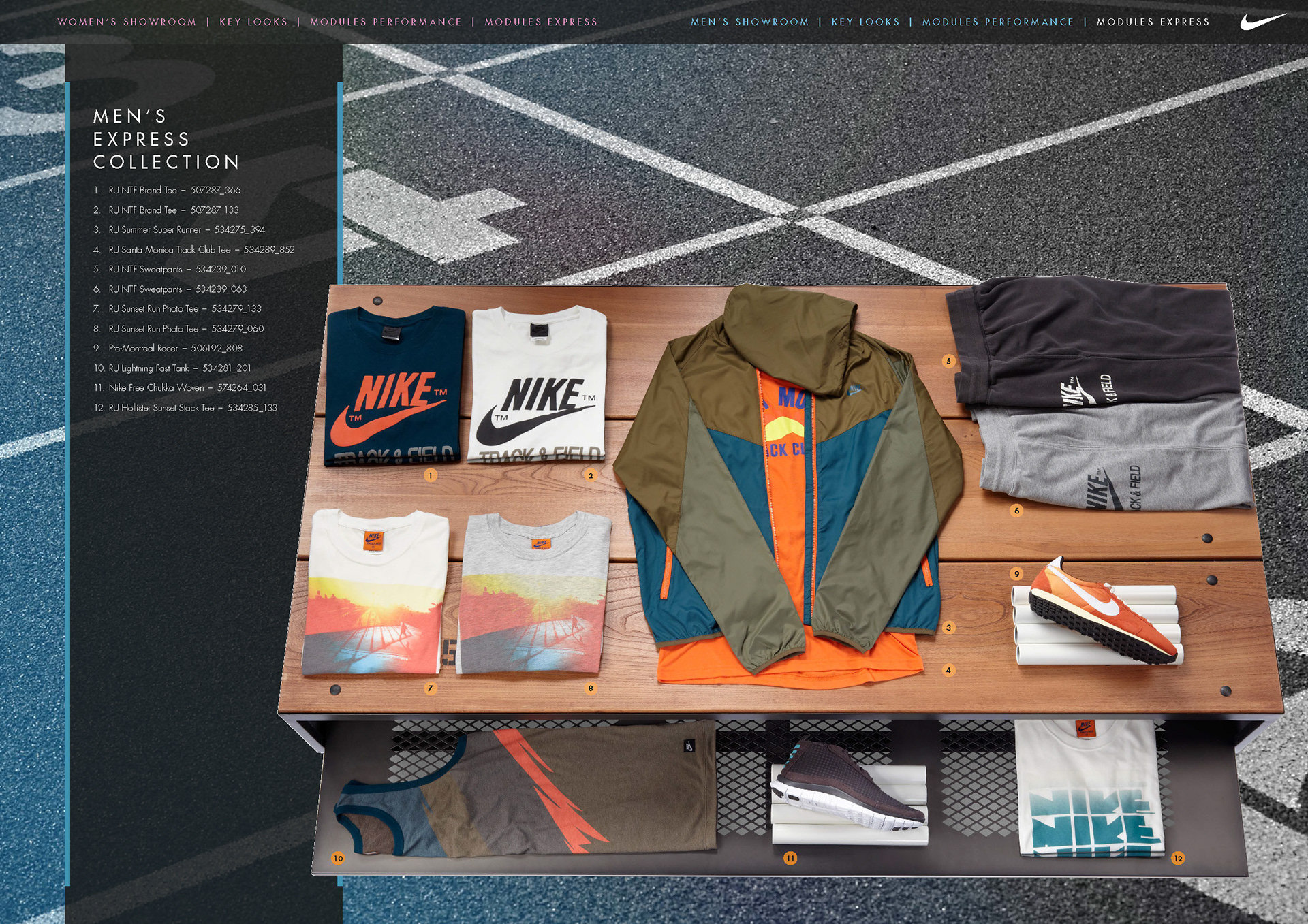Open the Men's Showroom section
The height and width of the screenshot is (924, 1308).
(x=749, y=22)
